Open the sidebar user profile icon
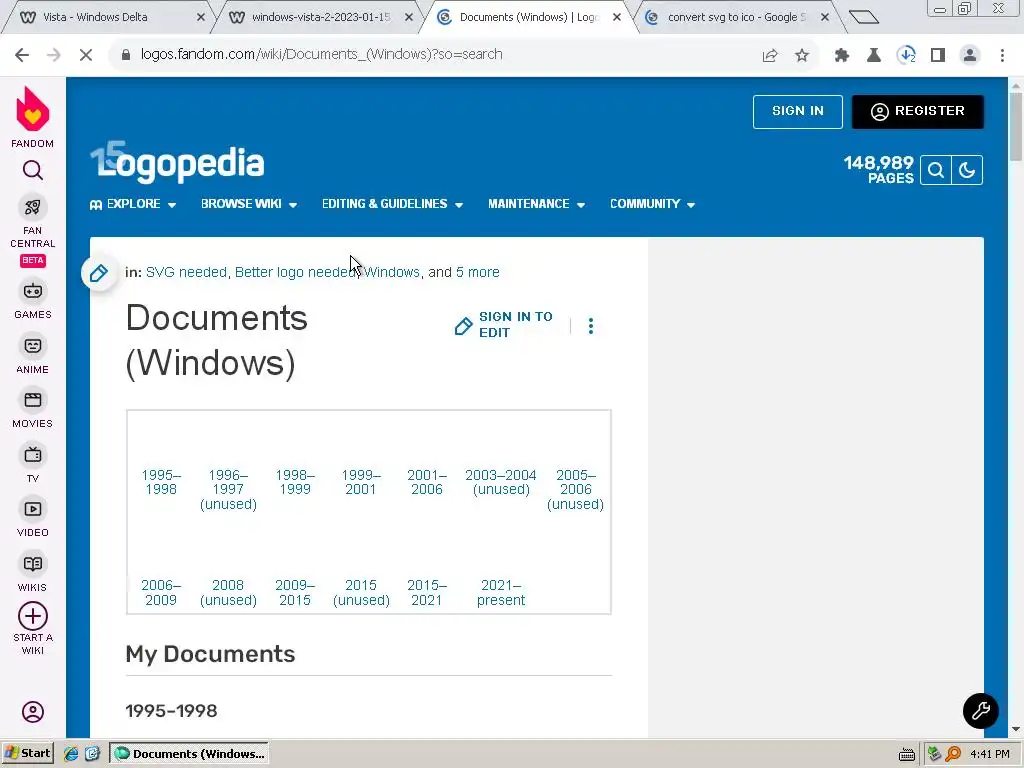 (x=33, y=711)
